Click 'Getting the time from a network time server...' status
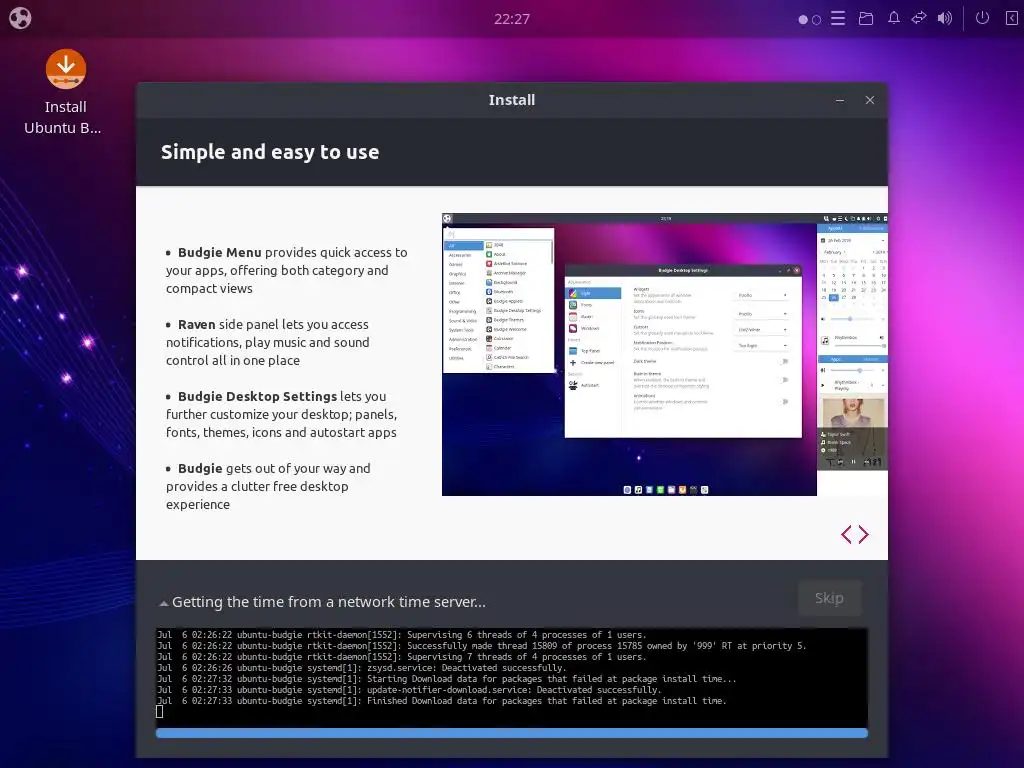 click(x=328, y=602)
